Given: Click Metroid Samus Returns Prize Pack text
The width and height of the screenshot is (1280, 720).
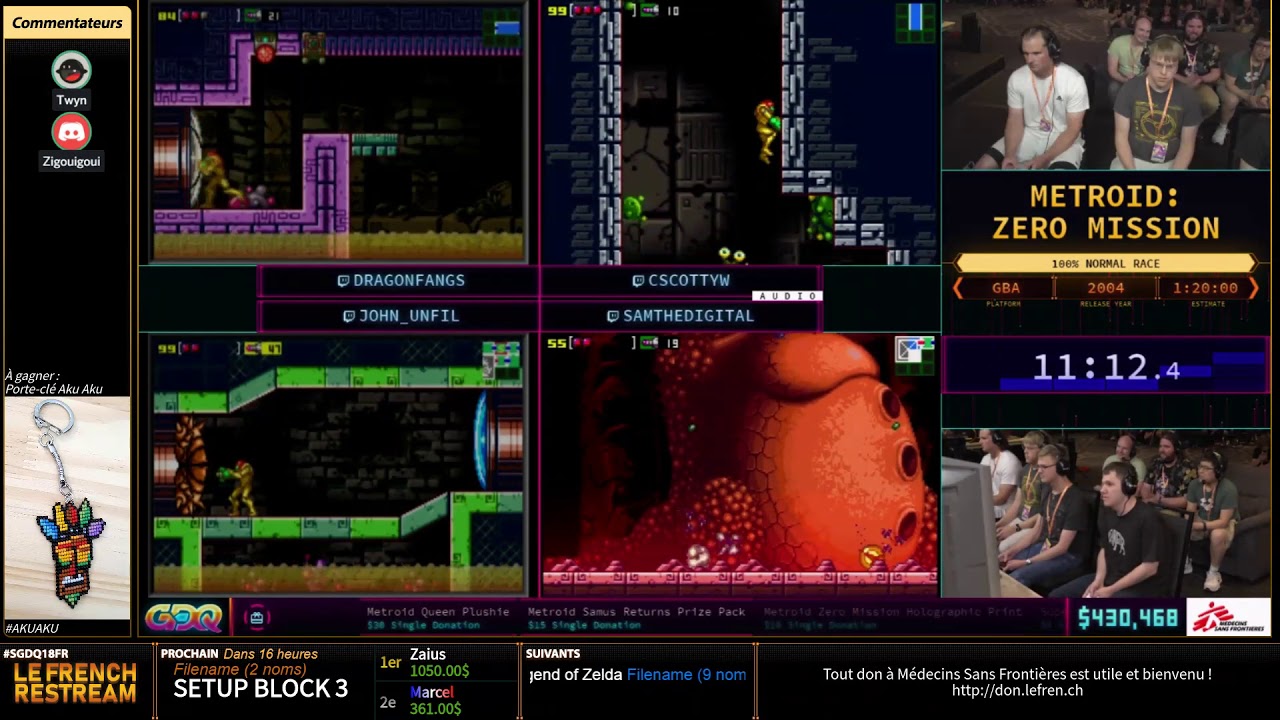Looking at the screenshot, I should tap(636, 612).
